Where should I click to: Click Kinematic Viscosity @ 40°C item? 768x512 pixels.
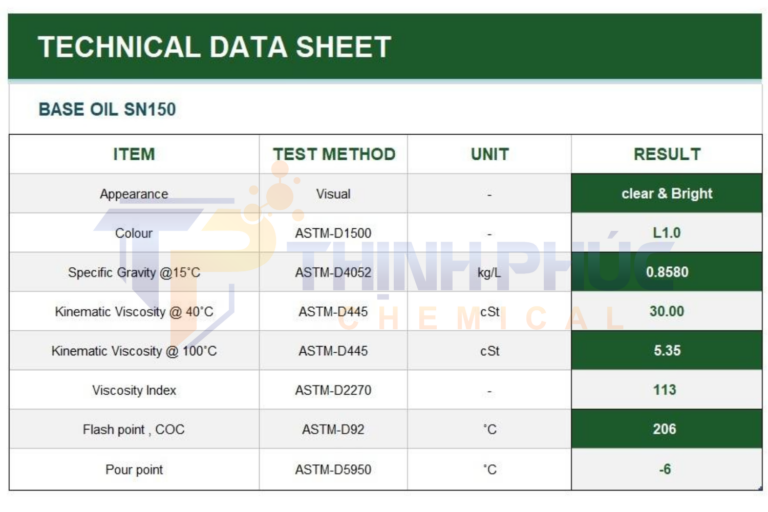[x=134, y=311]
